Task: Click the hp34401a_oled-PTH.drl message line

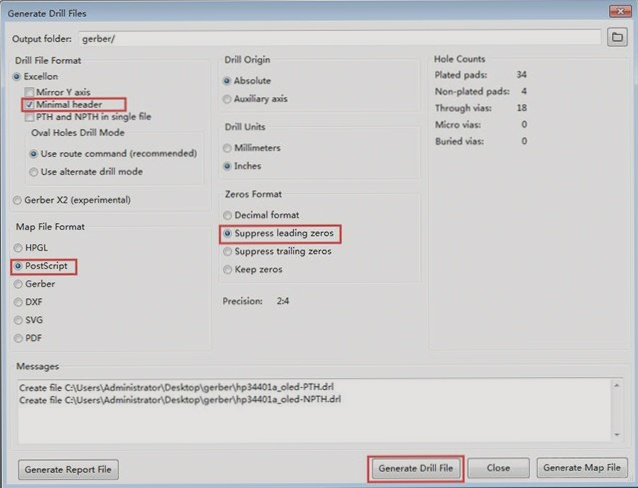Action: pyautogui.click(x=176, y=387)
